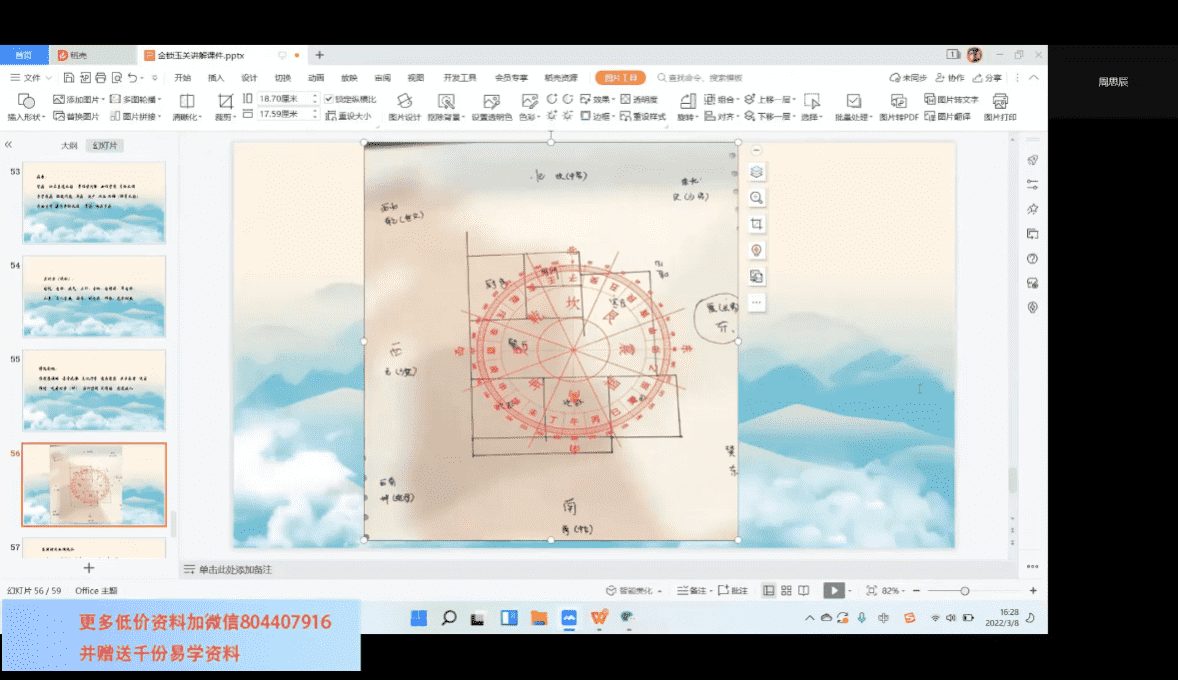Expand the 文件 file menu
Image resolution: width=1178 pixels, height=681 pixels.
(31, 78)
